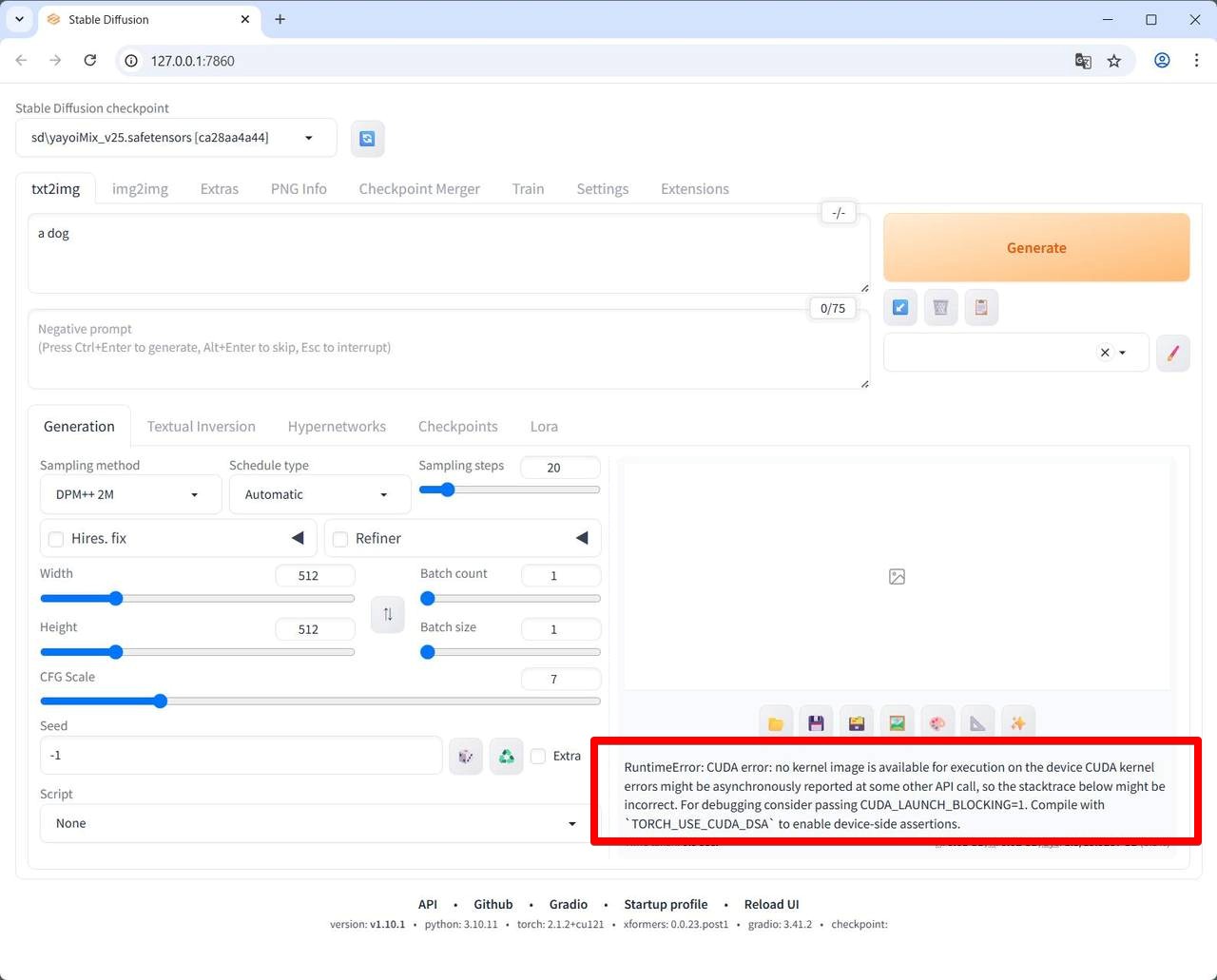Screen dimensions: 1217x980
Task: Enable Refiner checkbox
Action: coord(340,539)
